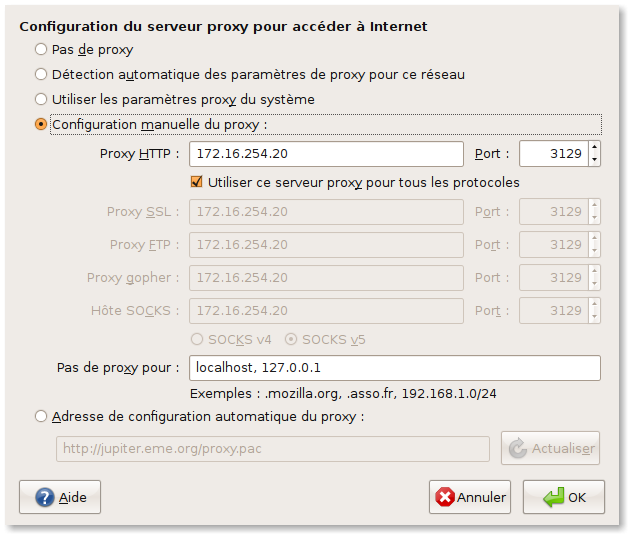Uncheck "Utiliser ce serveur proxy pour tous les protocoles"

click(x=197, y=183)
